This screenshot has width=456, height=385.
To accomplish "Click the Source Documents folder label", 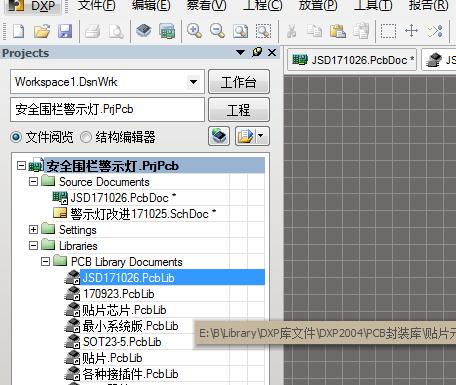I will click(x=104, y=182).
